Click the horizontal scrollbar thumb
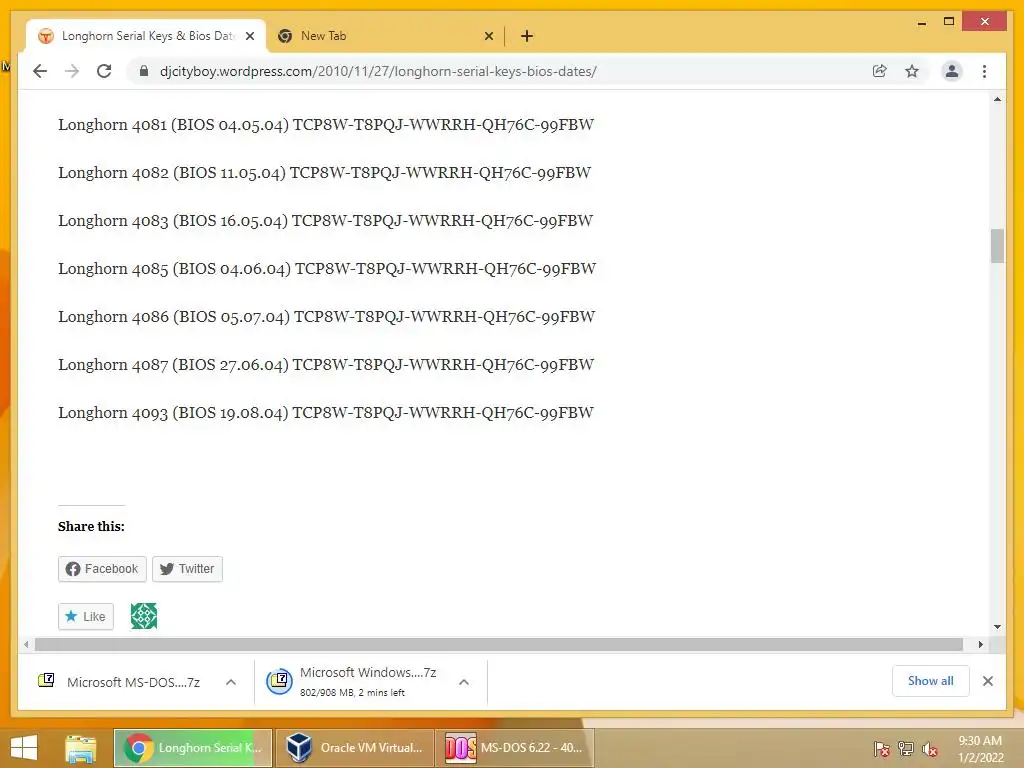 click(x=499, y=645)
